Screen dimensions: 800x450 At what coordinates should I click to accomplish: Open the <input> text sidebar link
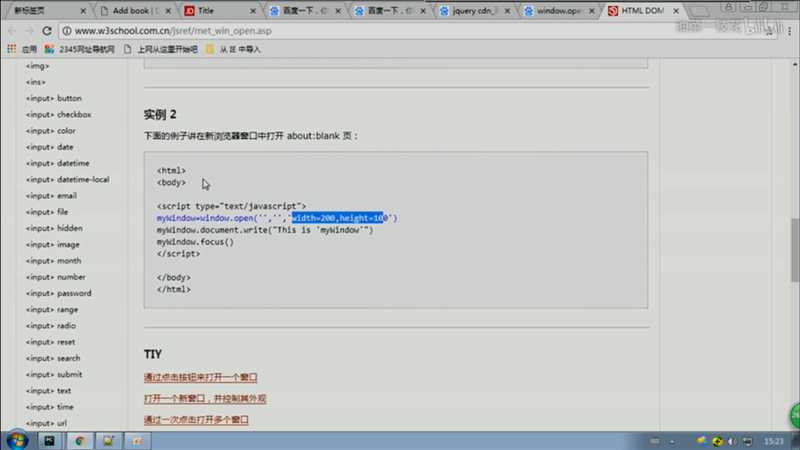48,391
